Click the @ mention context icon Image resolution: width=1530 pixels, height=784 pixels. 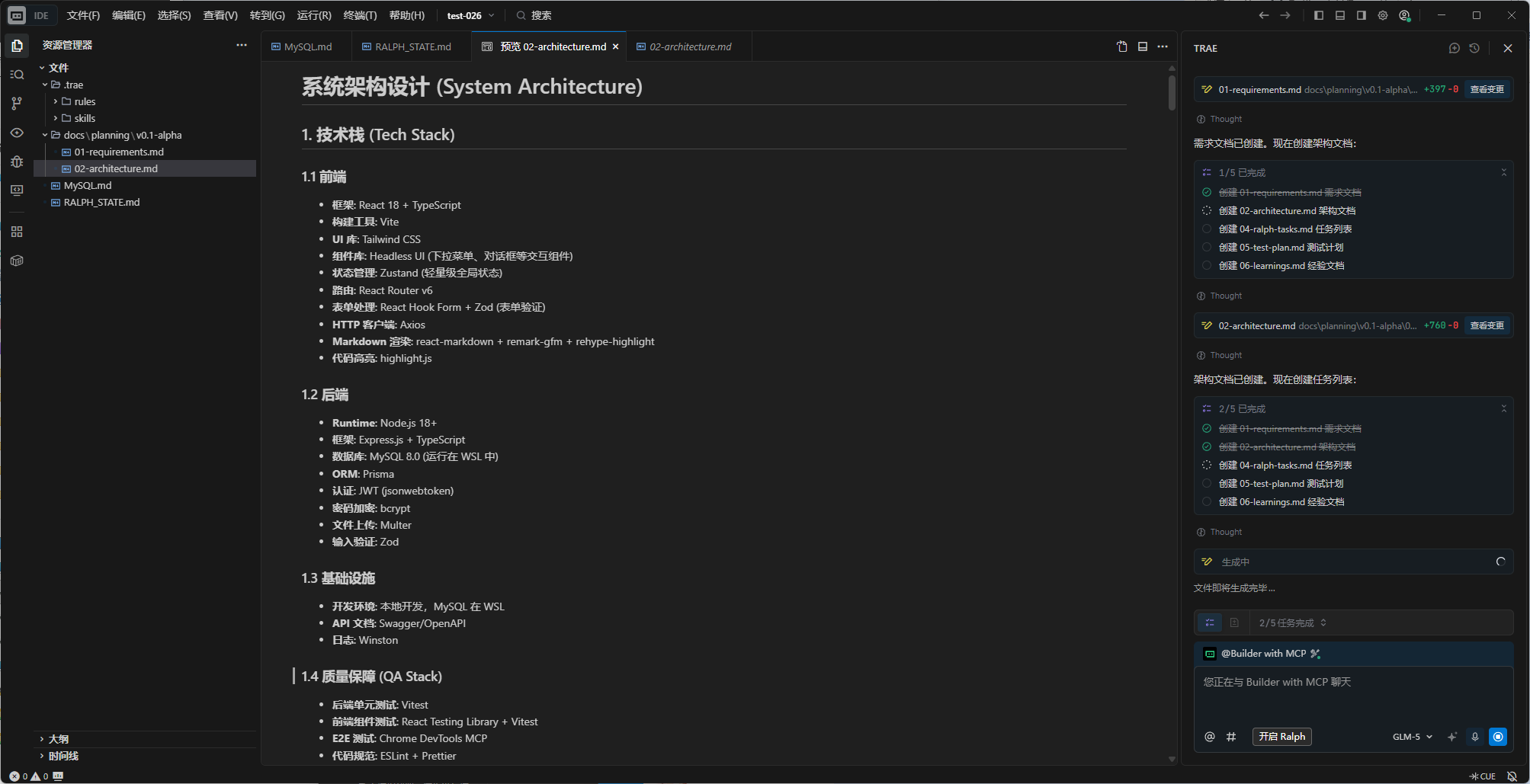(x=1209, y=737)
